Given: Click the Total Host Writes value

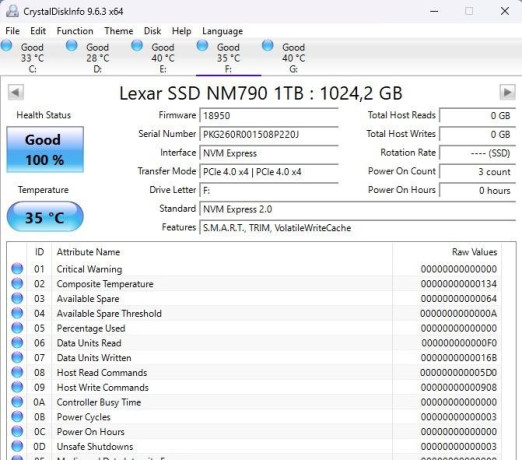Looking at the screenshot, I should click(477, 134).
